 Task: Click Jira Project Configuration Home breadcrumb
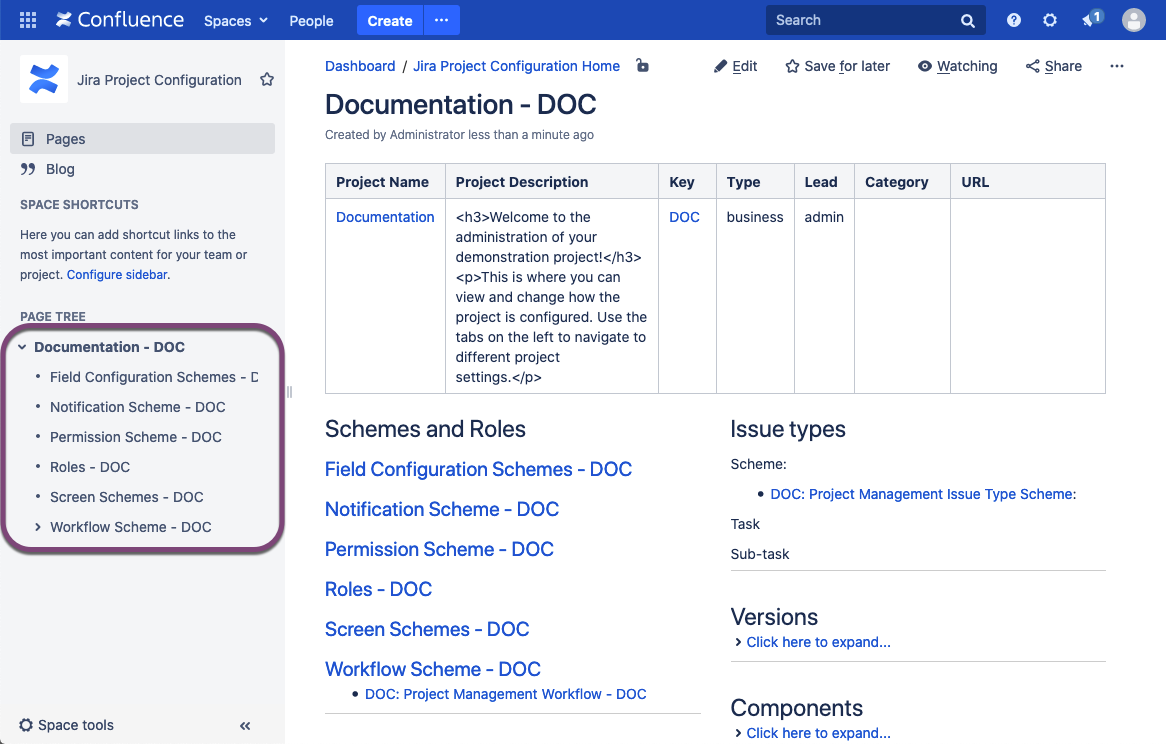[516, 66]
